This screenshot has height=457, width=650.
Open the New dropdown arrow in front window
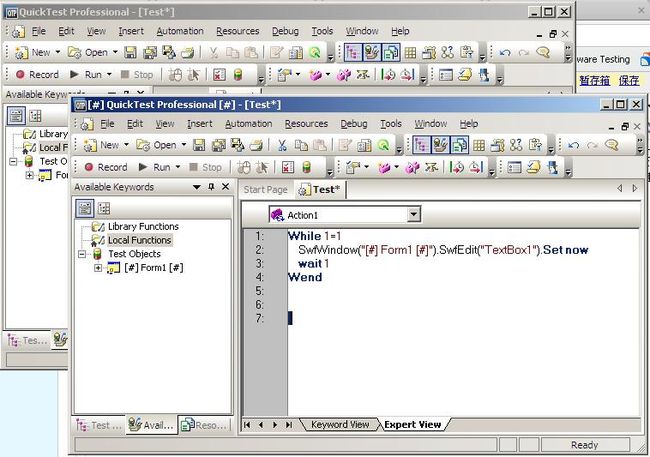pyautogui.click(x=126, y=145)
